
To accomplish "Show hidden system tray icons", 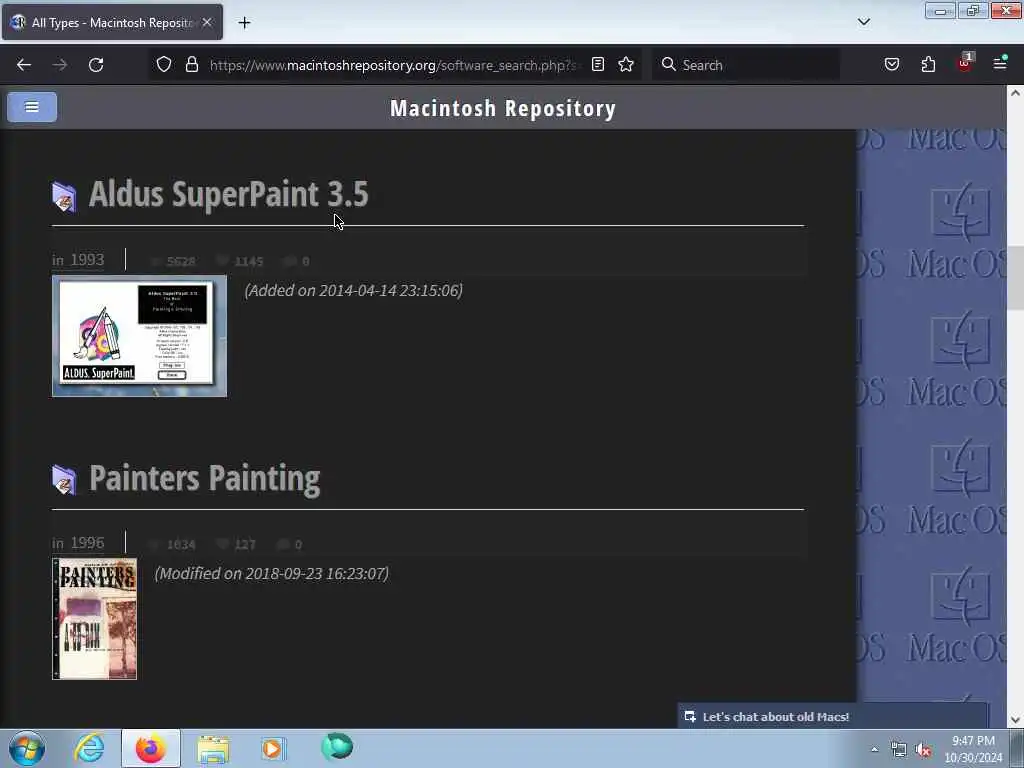I will [x=874, y=749].
